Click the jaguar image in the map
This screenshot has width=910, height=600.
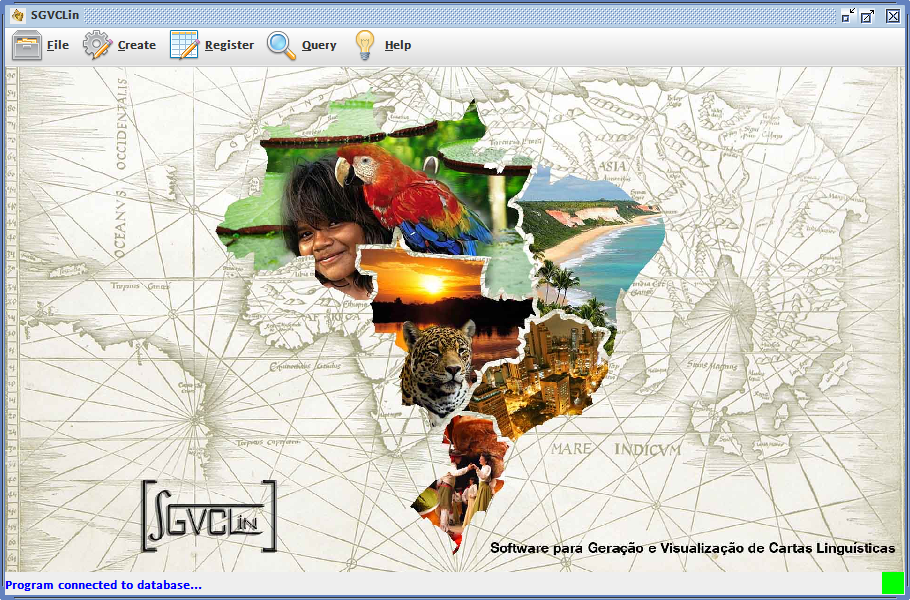(x=440, y=365)
